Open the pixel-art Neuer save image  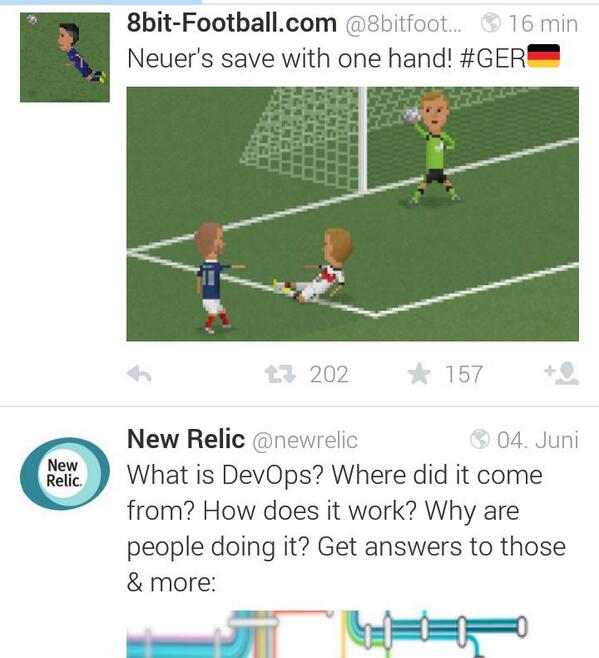pos(353,214)
